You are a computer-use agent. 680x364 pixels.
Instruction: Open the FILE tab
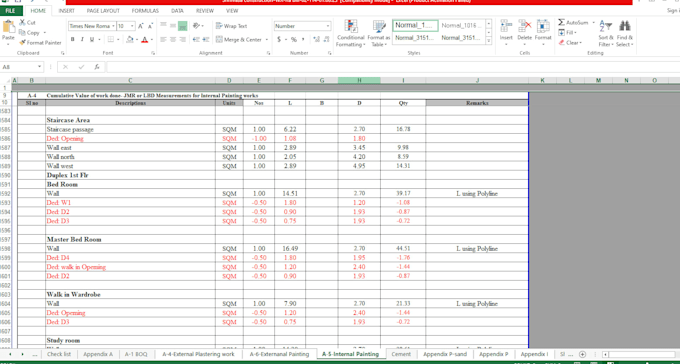click(11, 11)
